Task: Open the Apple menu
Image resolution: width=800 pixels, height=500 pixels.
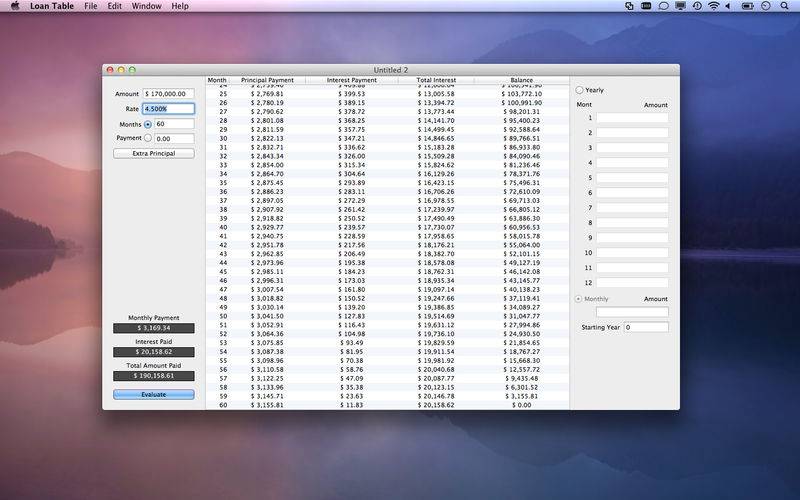Action: (15, 6)
